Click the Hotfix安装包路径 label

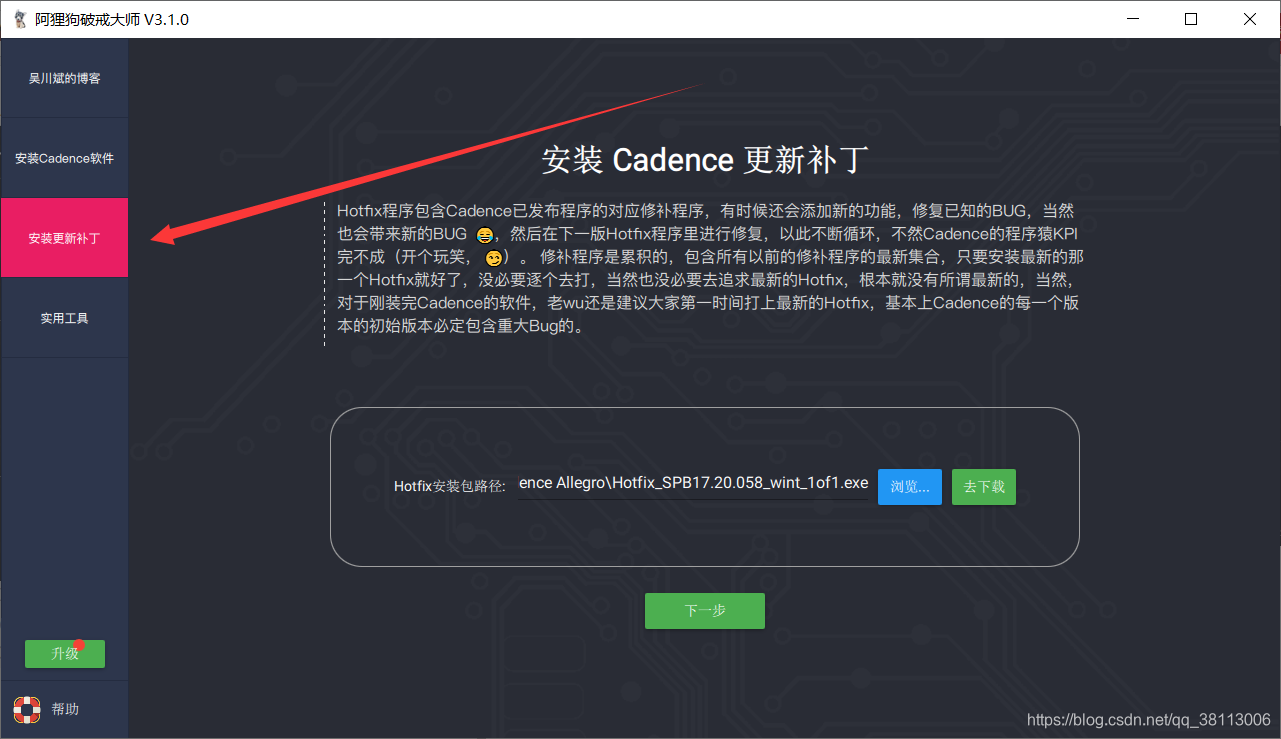click(450, 486)
